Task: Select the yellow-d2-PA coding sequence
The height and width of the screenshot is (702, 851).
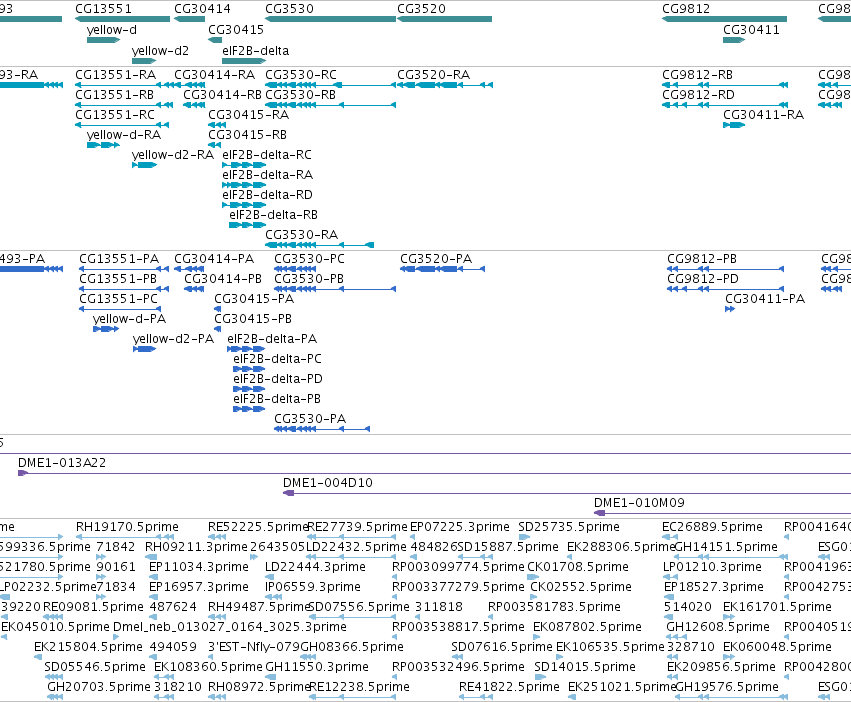Action: coord(144,349)
